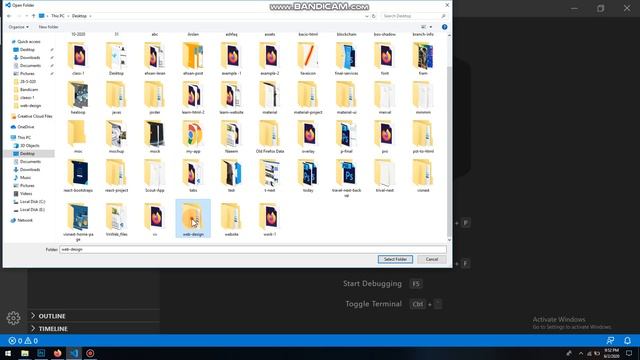Click the Search Desktop box
This screenshot has height=360, width=640.
(414, 16)
